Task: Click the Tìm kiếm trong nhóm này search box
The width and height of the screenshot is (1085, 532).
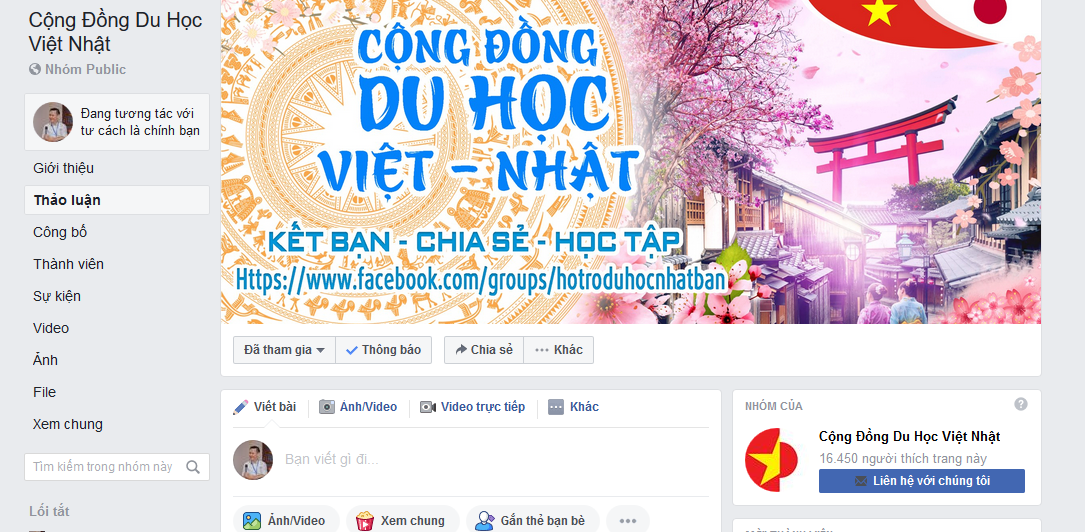Action: coord(105,467)
